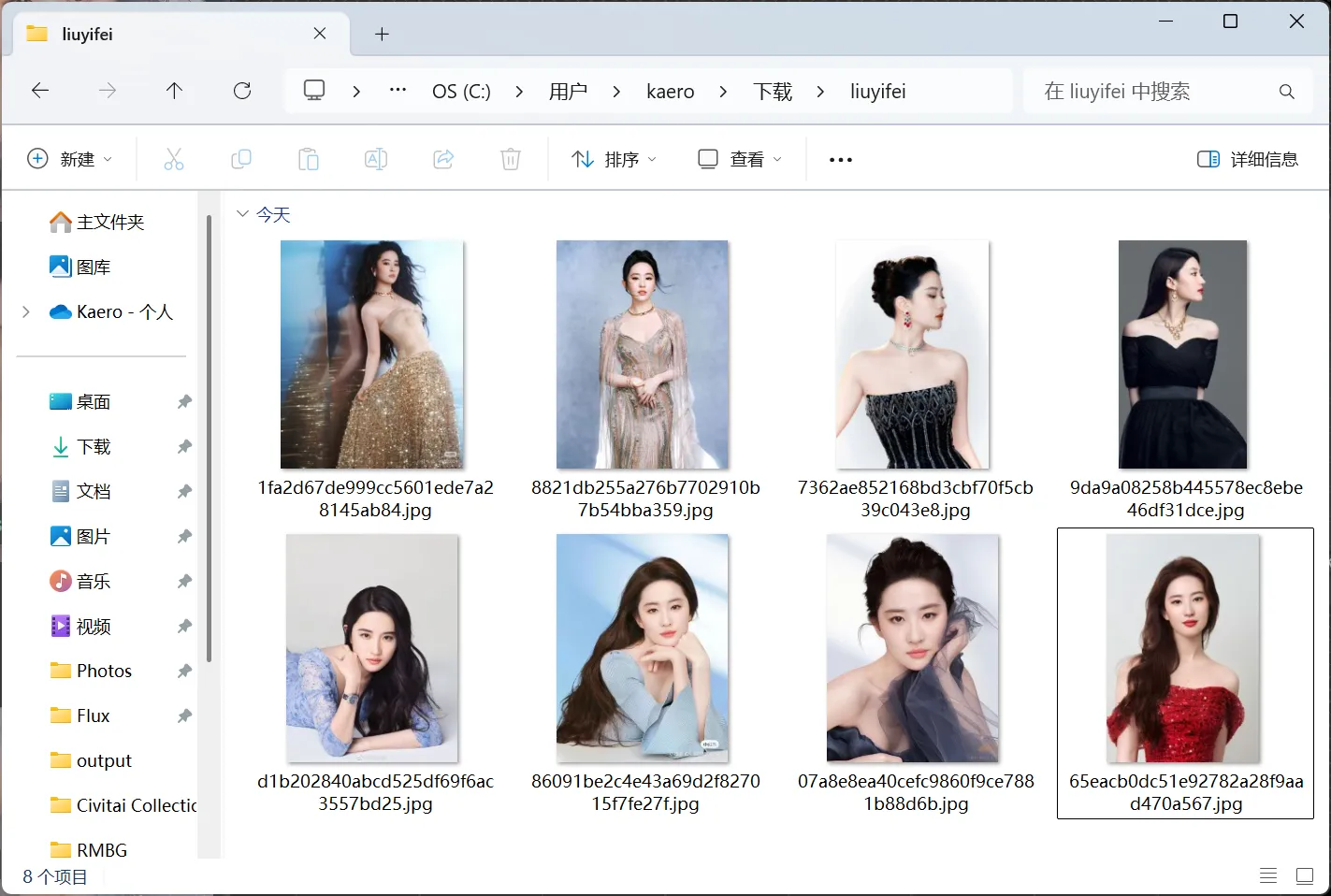Viewport: 1331px width, 896px height.
Task: Click the Rename icon in toolbar
Action: [376, 159]
